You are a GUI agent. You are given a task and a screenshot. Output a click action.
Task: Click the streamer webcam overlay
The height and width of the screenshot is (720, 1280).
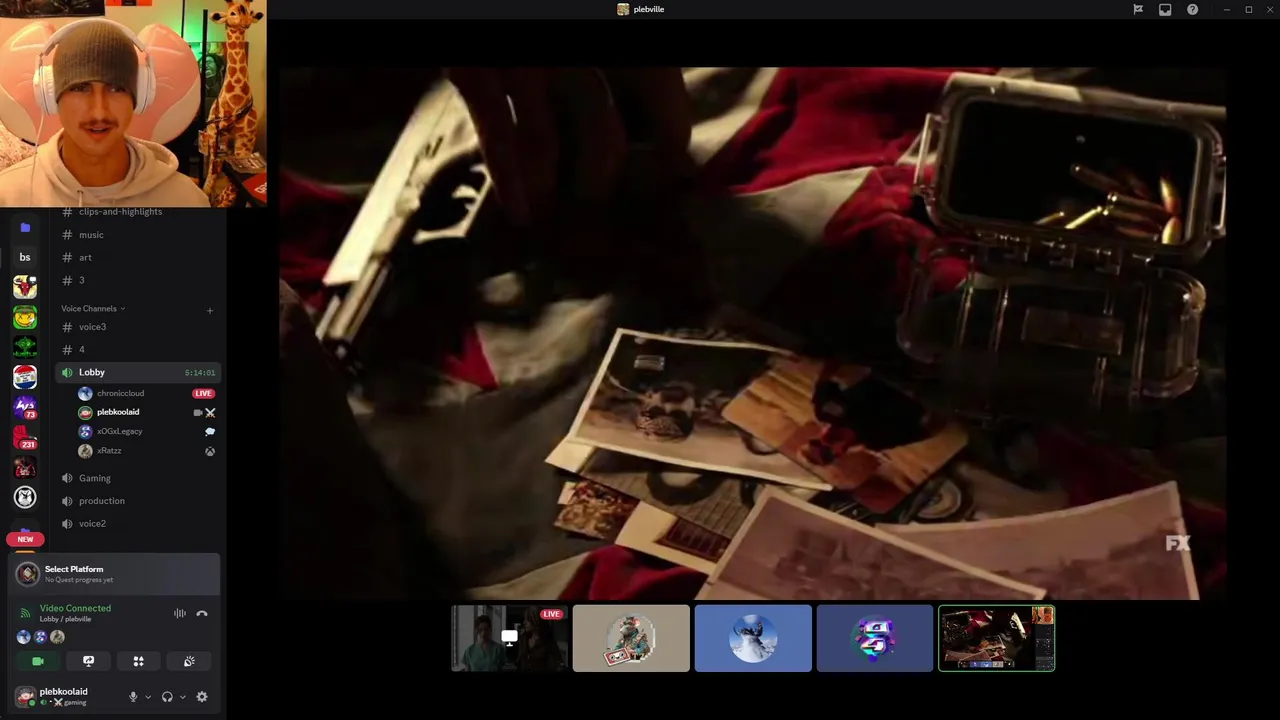133,103
